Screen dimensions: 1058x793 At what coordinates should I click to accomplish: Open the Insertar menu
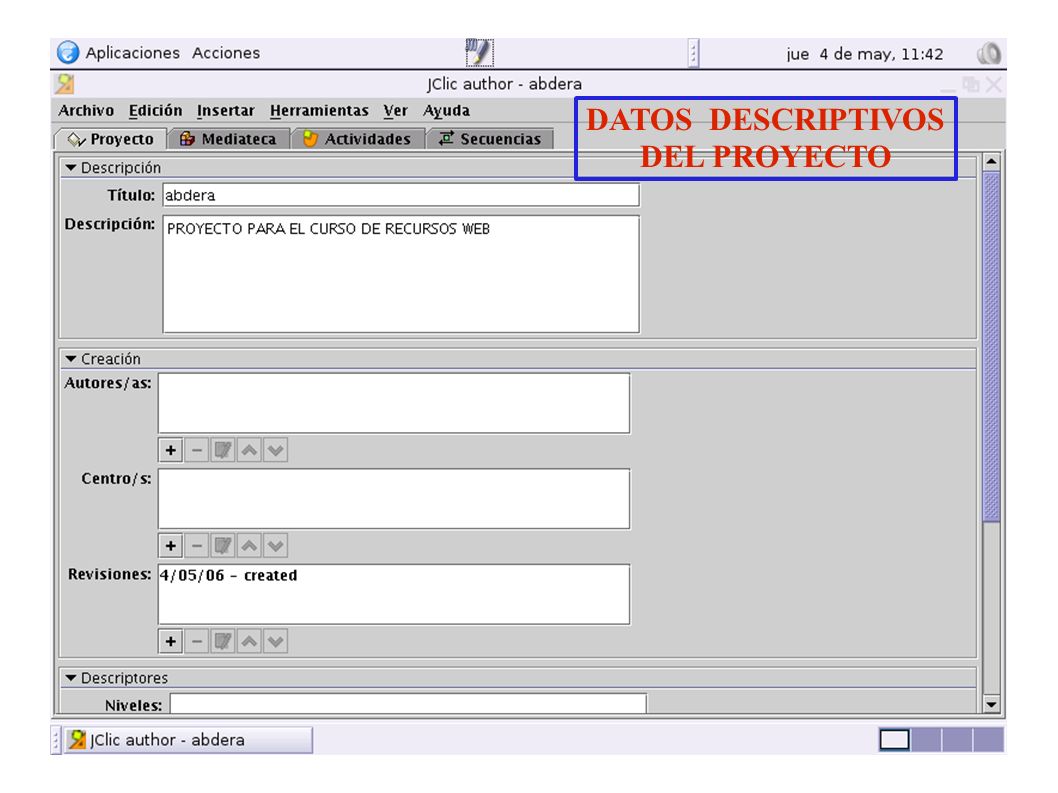click(225, 111)
